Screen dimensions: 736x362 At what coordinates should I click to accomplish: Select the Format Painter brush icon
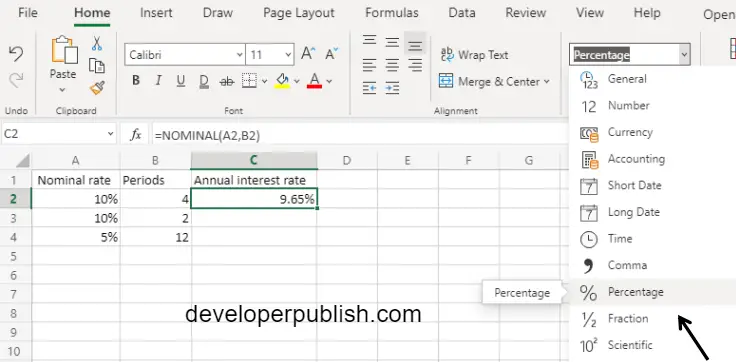[97, 87]
